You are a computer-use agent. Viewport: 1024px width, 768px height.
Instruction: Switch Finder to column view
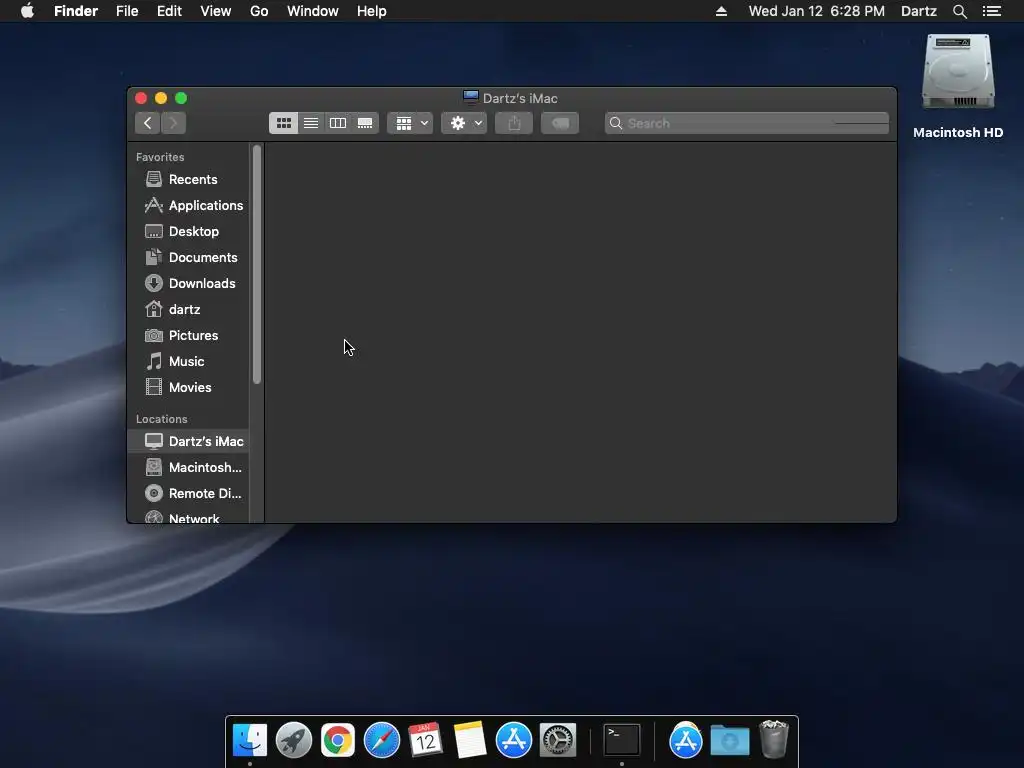338,123
